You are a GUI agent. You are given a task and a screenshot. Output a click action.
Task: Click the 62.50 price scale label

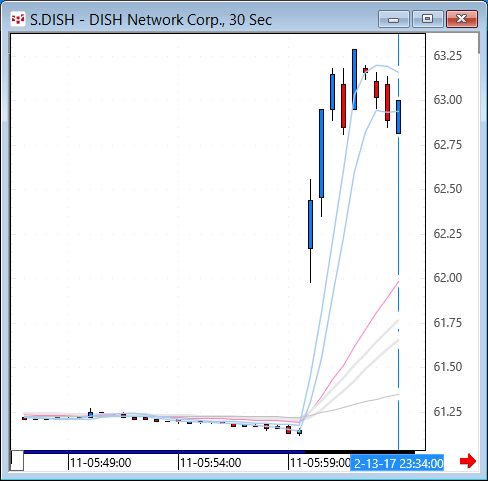coord(448,189)
